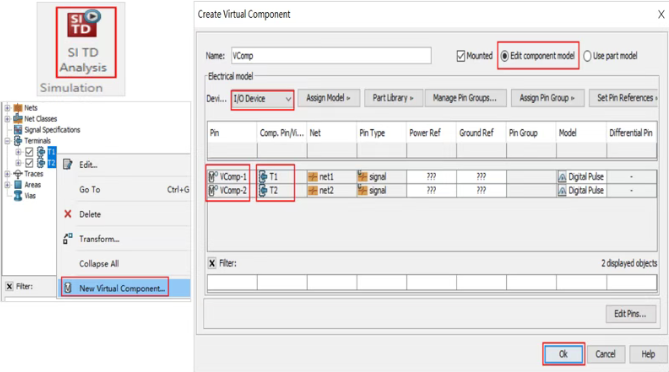Viewport: 669px width, 372px height.
Task: Select the Terminals node icon
Action: click(x=18, y=141)
